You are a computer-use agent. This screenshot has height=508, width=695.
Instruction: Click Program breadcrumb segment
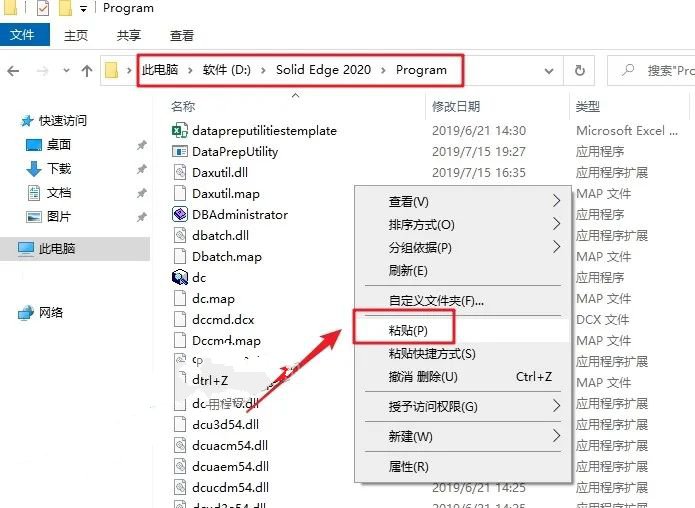pyautogui.click(x=421, y=70)
